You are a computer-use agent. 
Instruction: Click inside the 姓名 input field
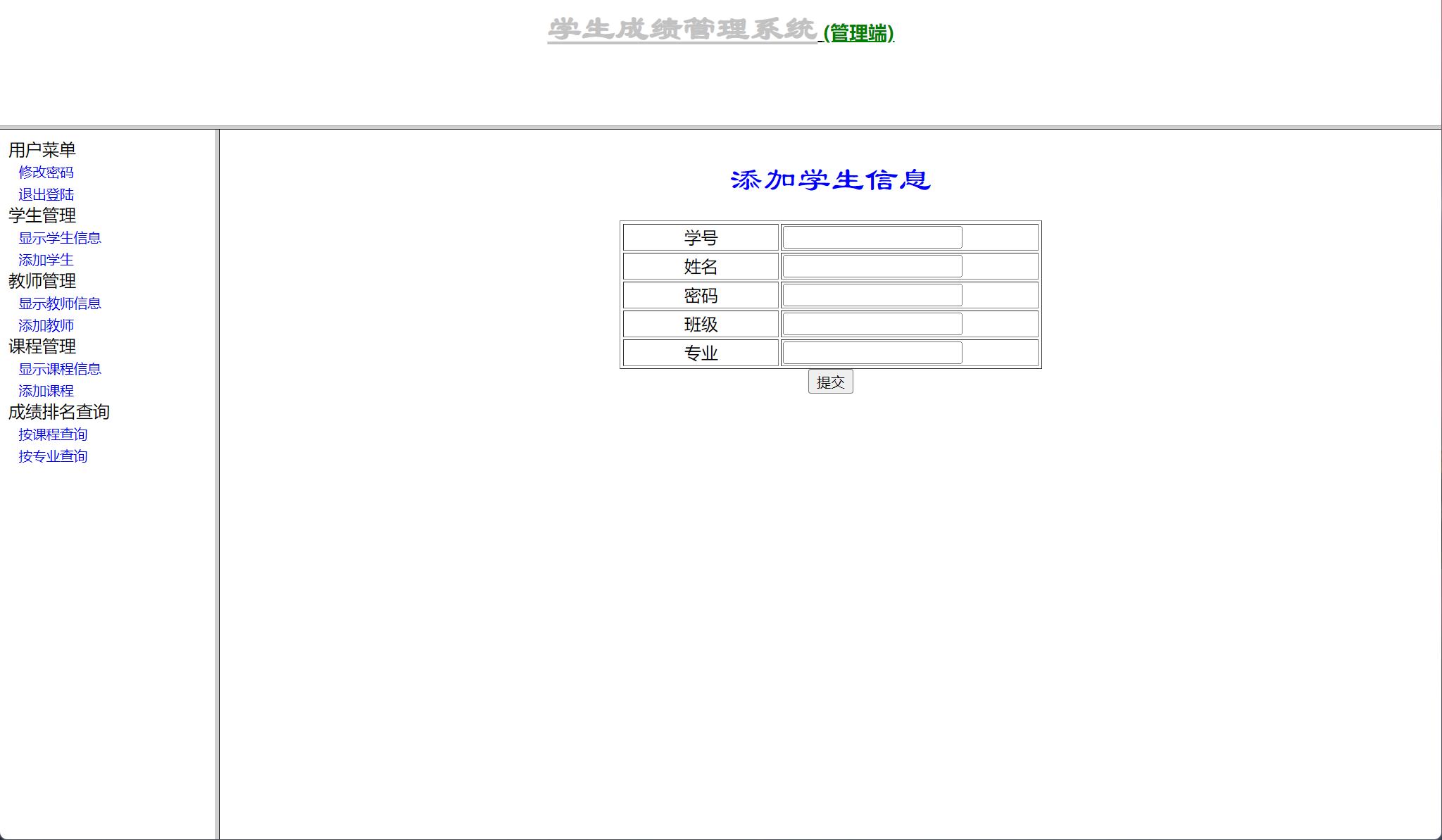coord(872,266)
